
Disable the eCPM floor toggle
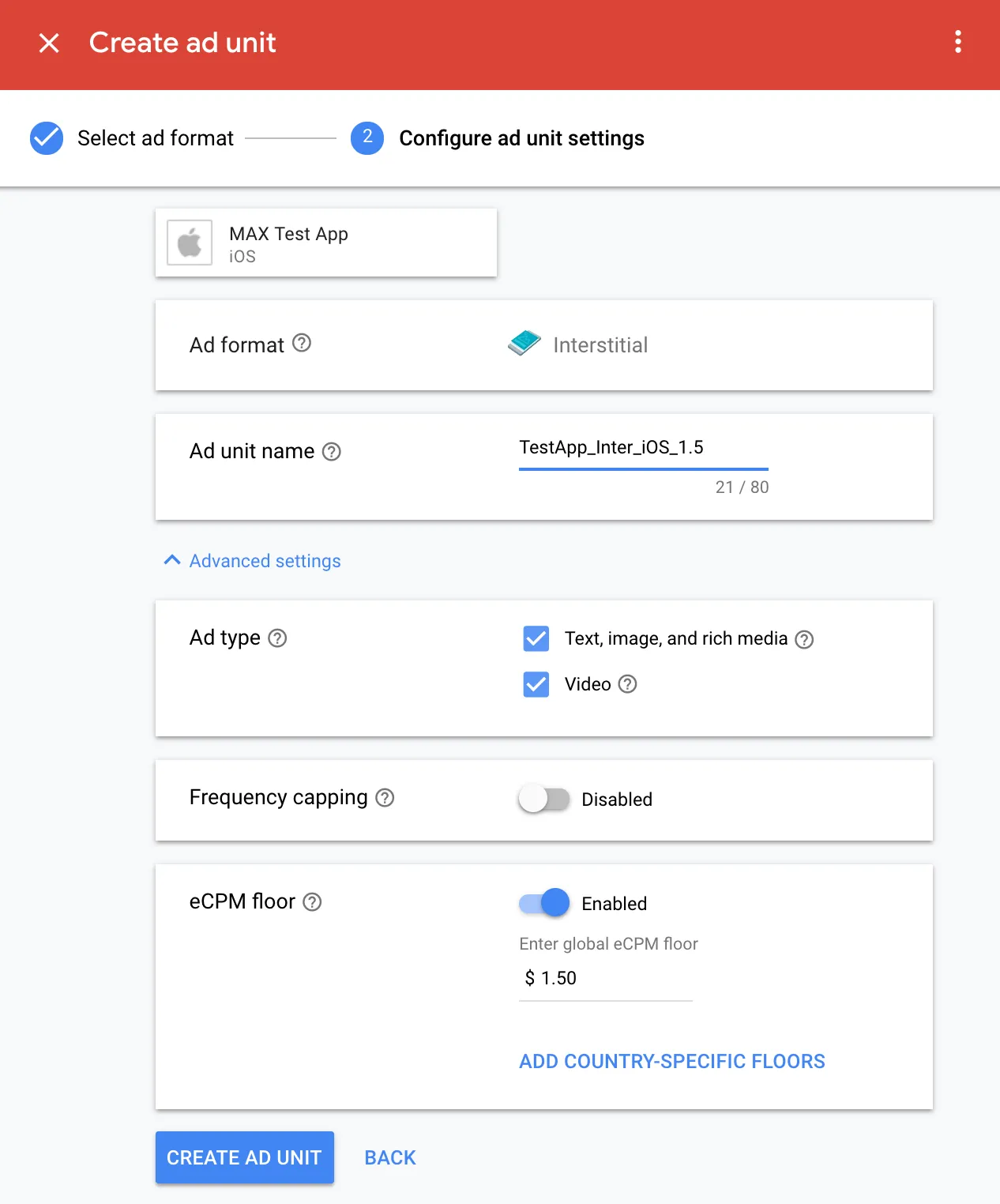click(544, 902)
